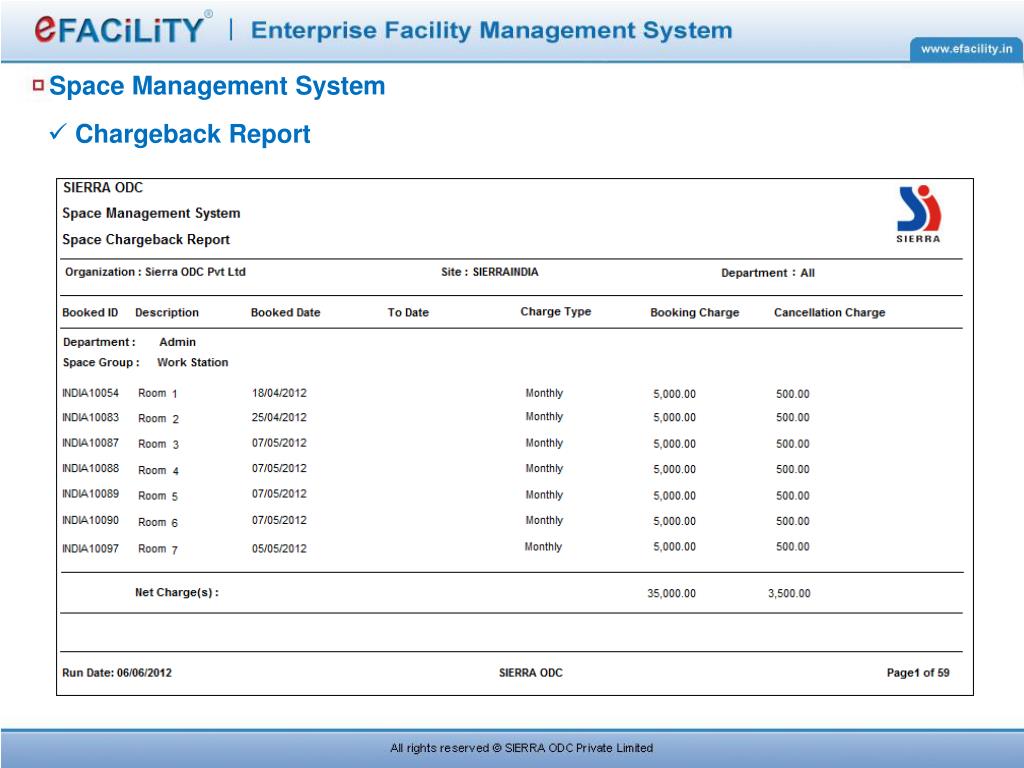1024x768 pixels.
Task: Click the Department: Admin group label
Action: click(x=129, y=342)
